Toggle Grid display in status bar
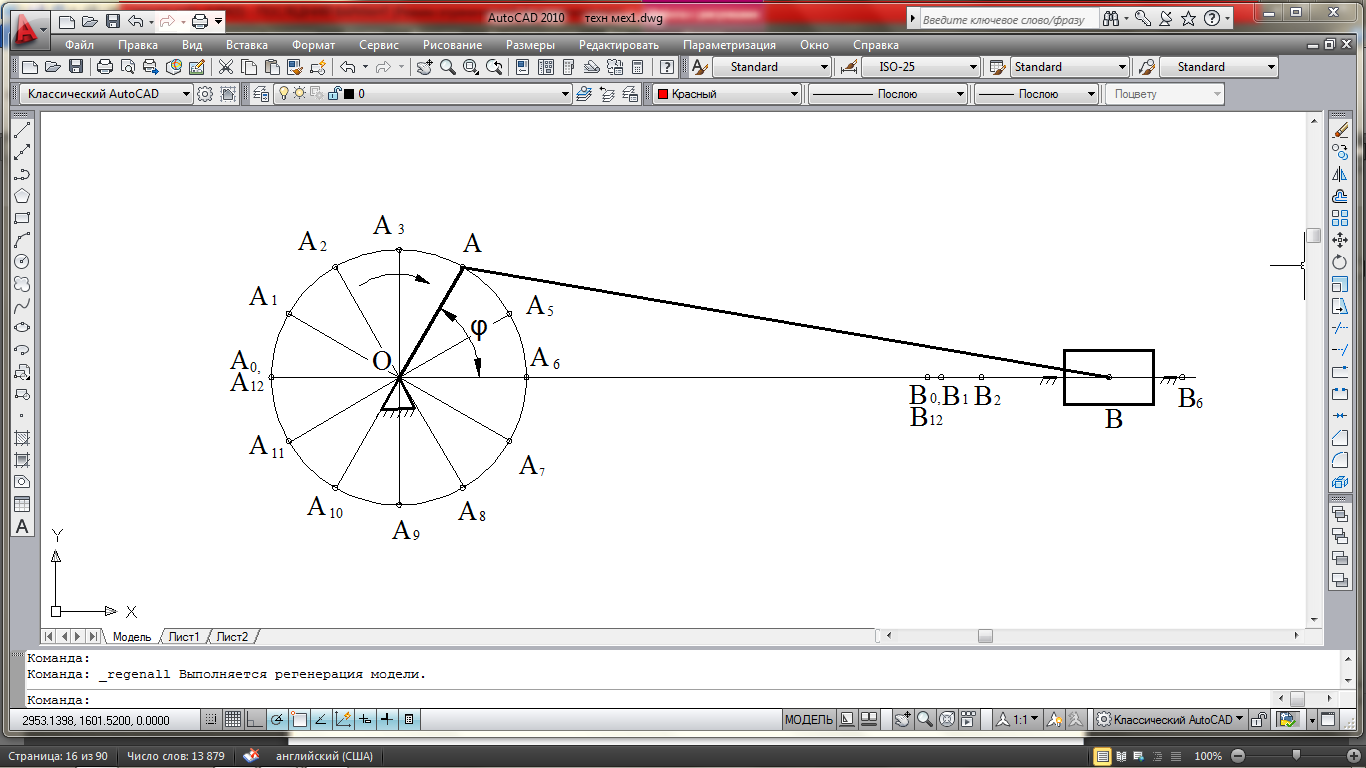Screen dimensions: 1366x768 coord(232,720)
